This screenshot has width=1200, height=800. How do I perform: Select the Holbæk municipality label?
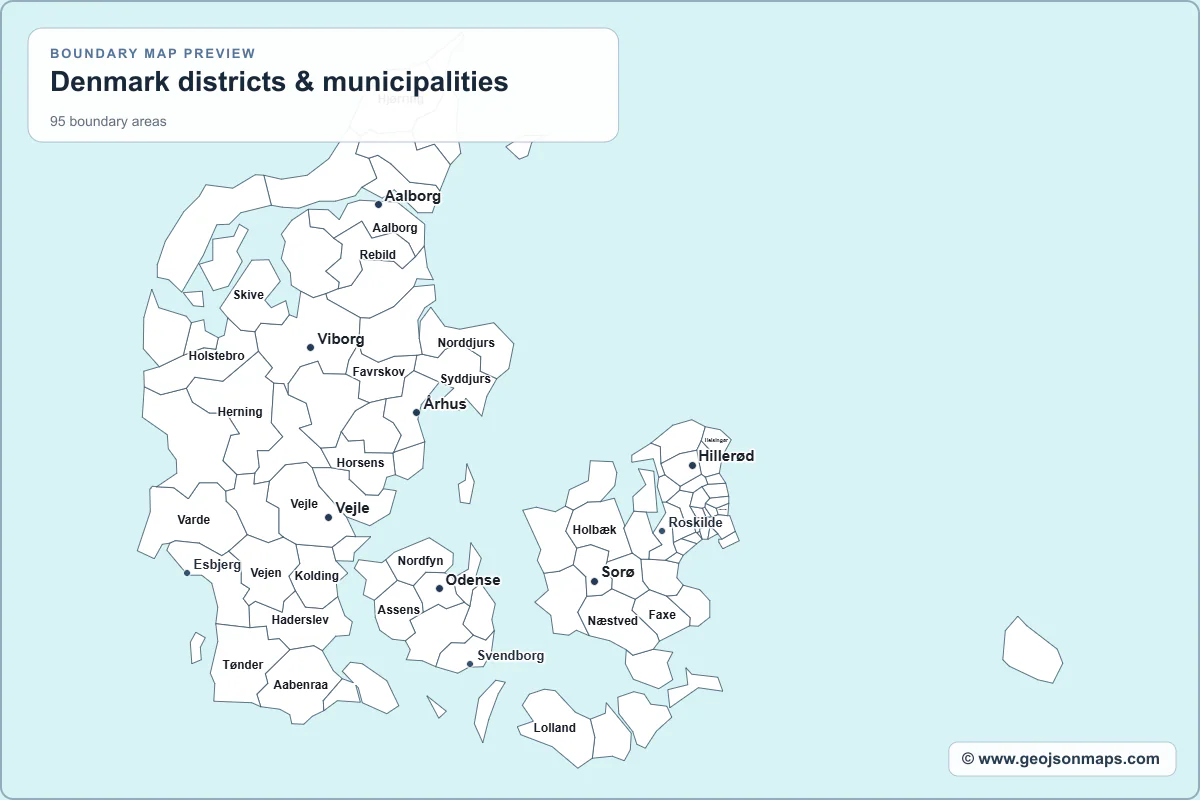coord(595,530)
